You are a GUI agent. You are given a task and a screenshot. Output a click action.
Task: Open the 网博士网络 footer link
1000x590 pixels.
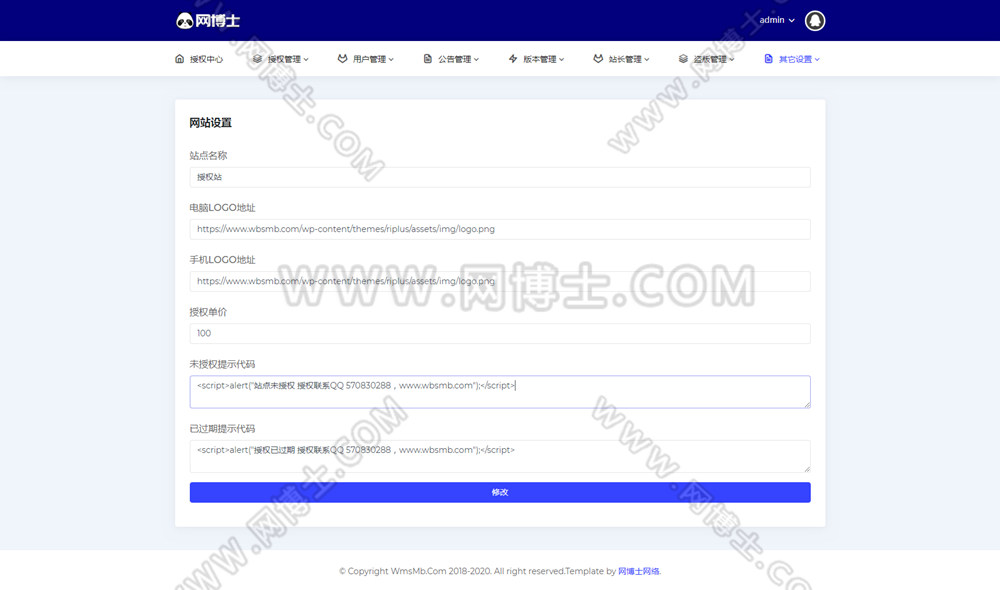[638, 571]
